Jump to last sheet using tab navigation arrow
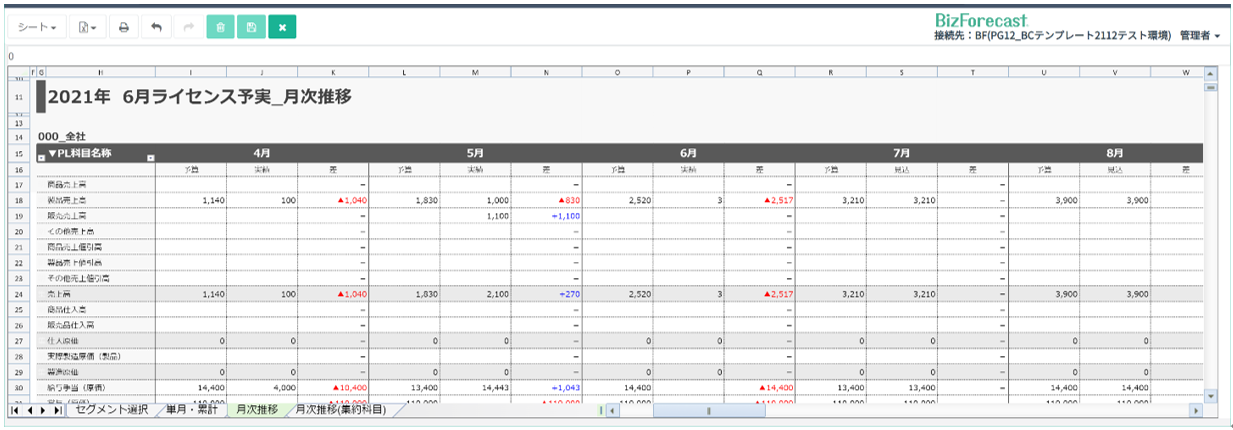 point(58,410)
